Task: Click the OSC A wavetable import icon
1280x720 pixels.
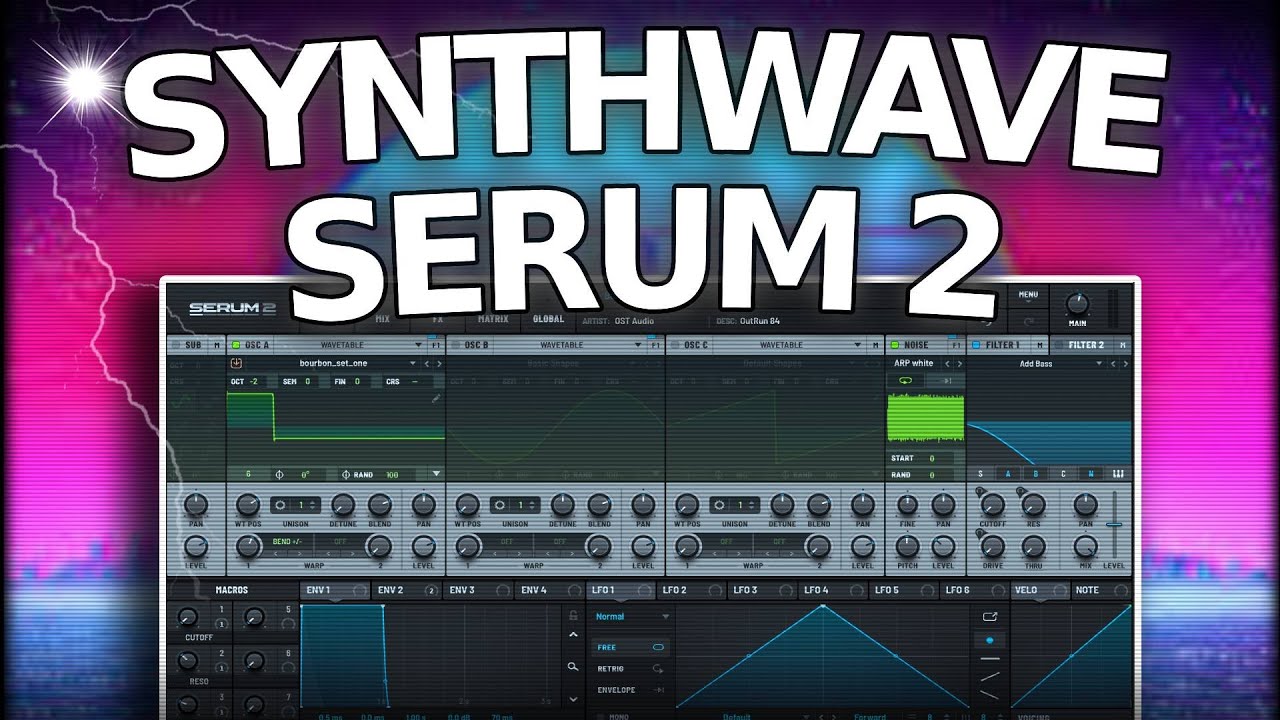Action: [x=237, y=363]
